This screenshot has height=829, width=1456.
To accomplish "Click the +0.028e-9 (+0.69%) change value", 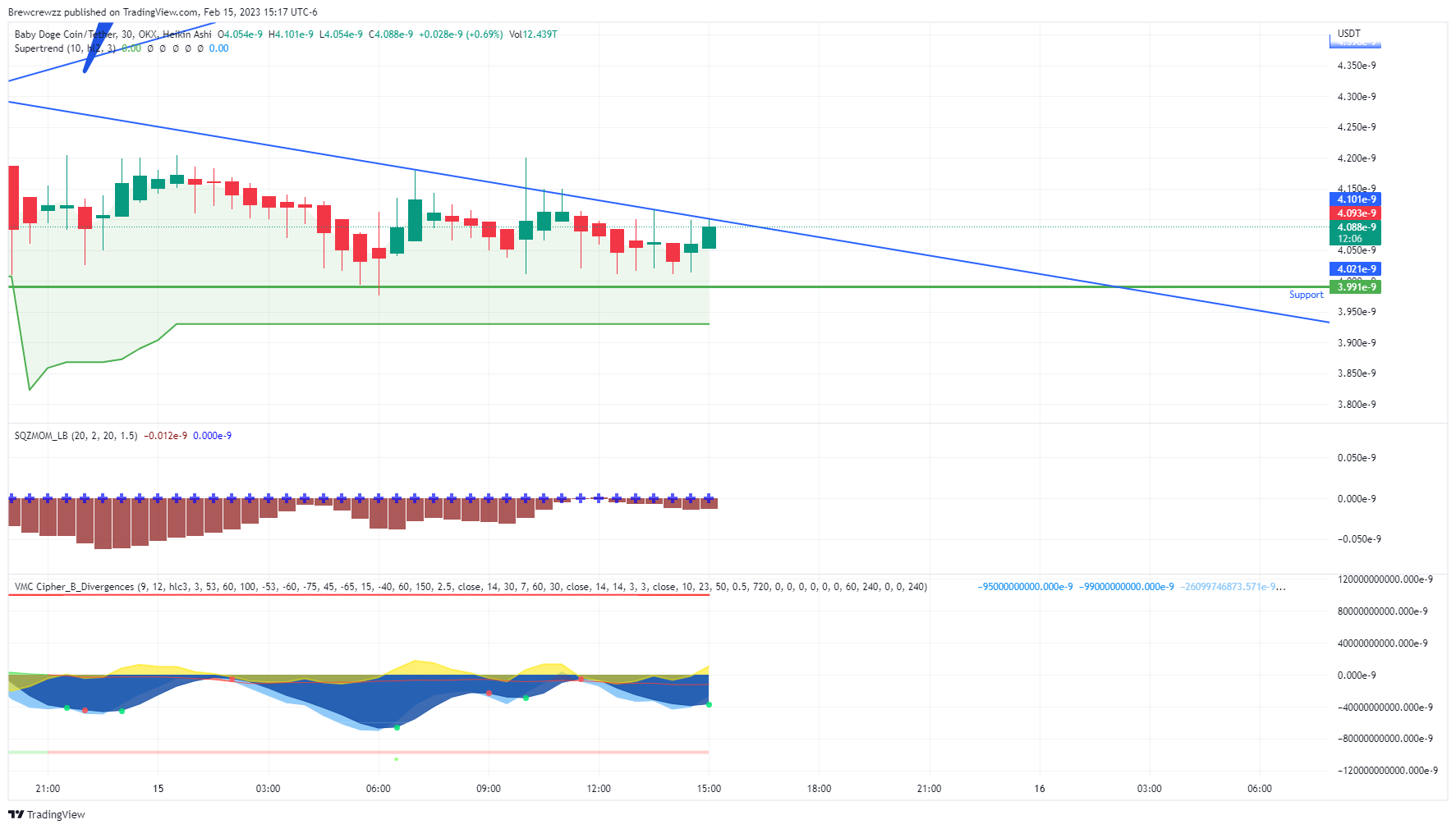I will (x=461, y=34).
